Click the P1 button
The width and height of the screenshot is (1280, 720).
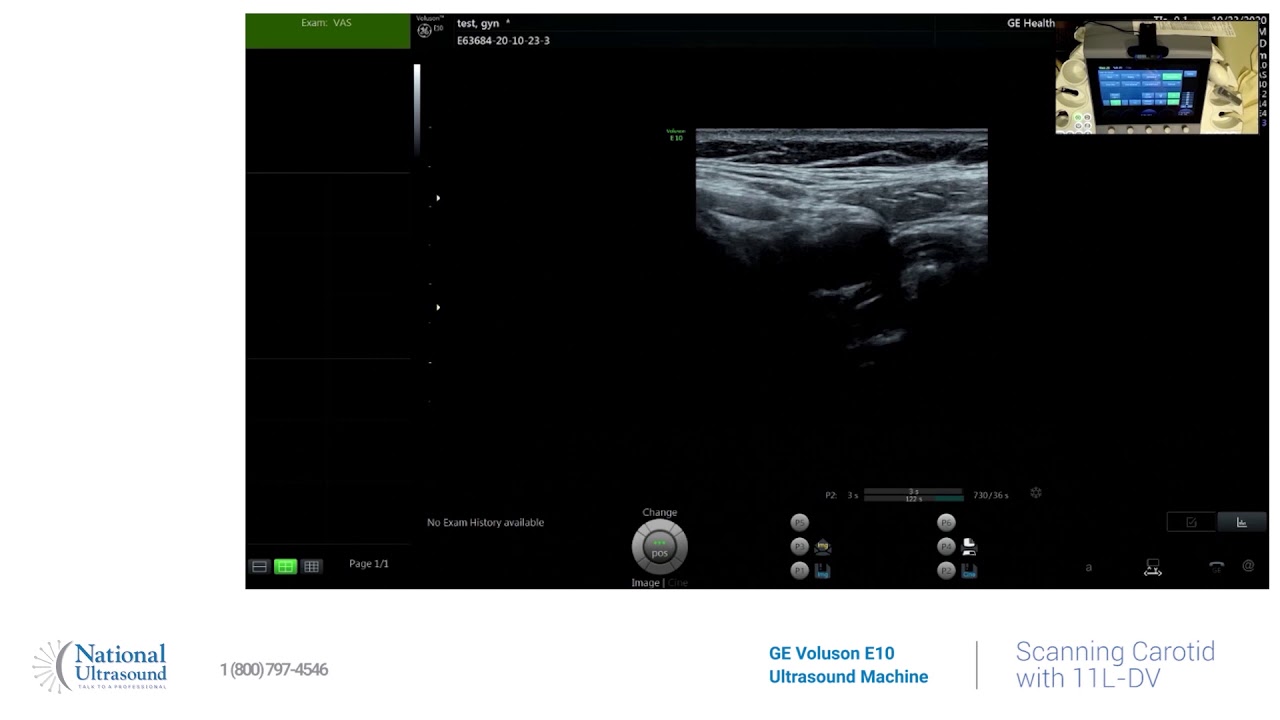[x=799, y=571]
